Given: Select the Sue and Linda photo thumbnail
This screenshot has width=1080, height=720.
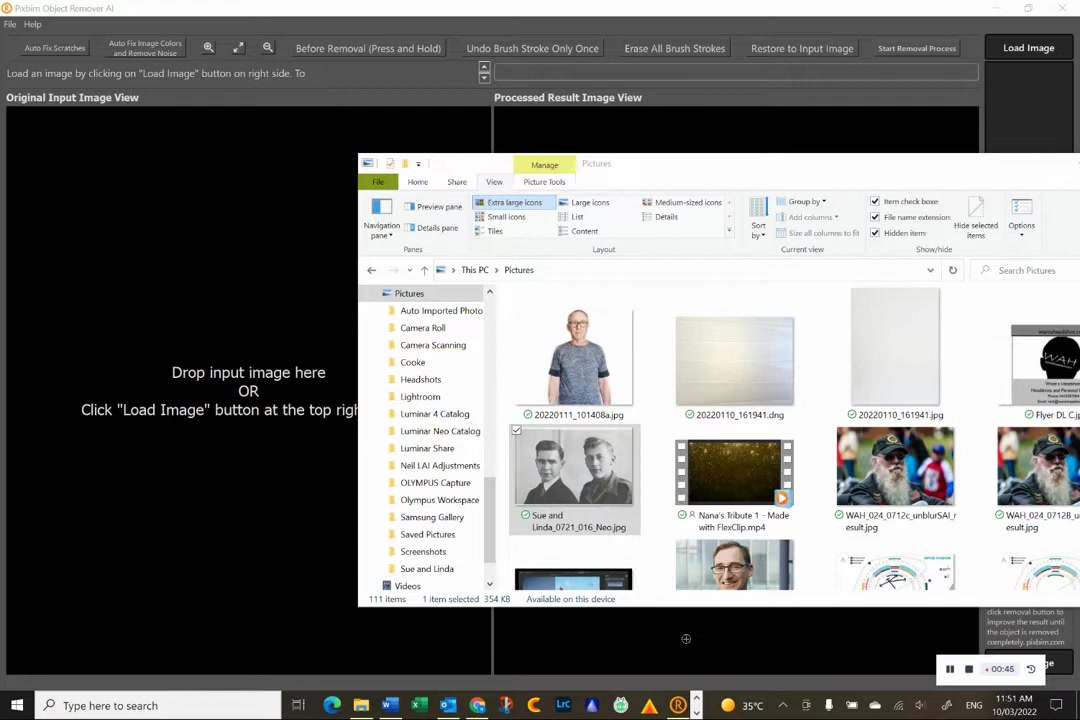Looking at the screenshot, I should [x=574, y=466].
